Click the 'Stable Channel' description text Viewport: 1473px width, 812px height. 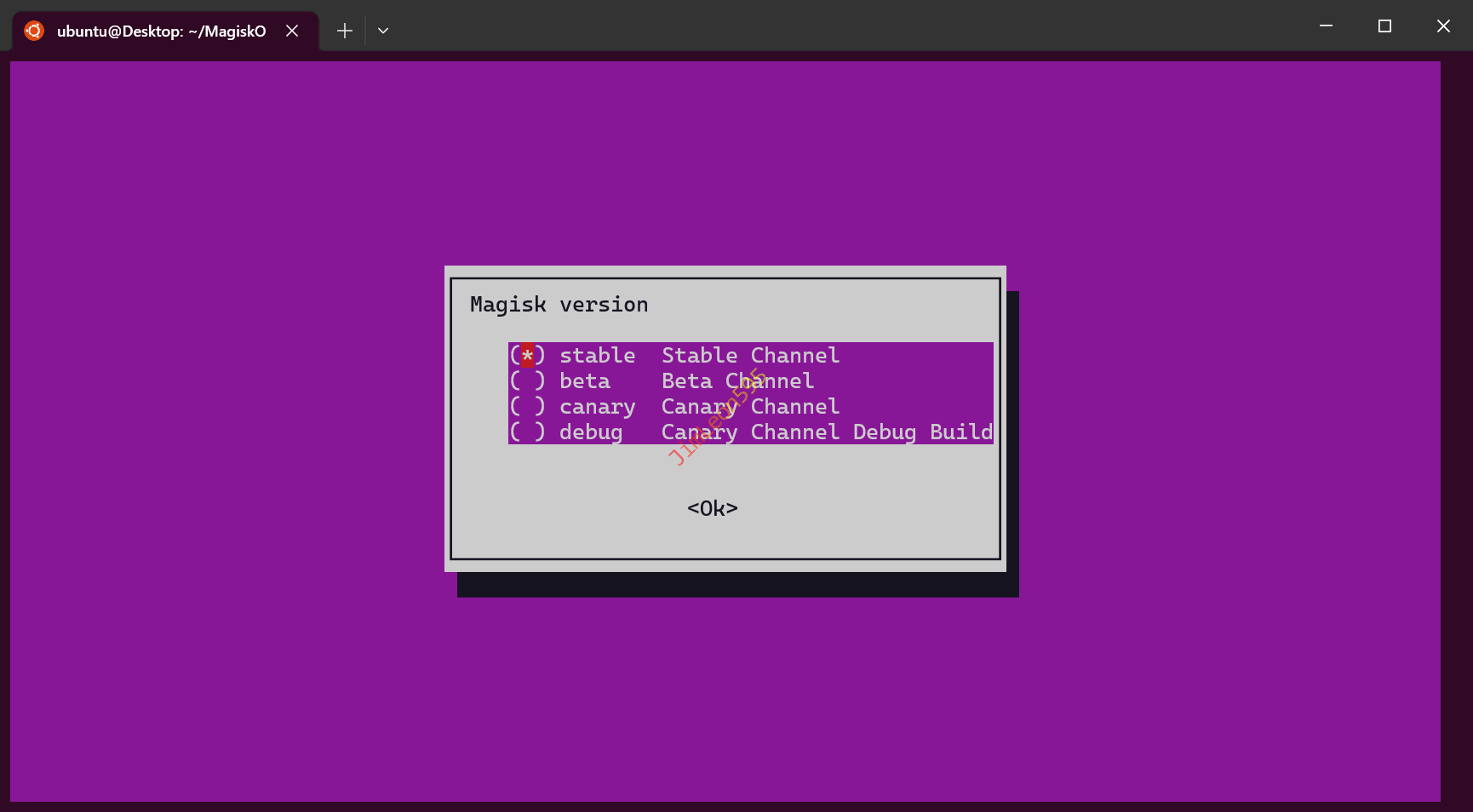tap(750, 356)
